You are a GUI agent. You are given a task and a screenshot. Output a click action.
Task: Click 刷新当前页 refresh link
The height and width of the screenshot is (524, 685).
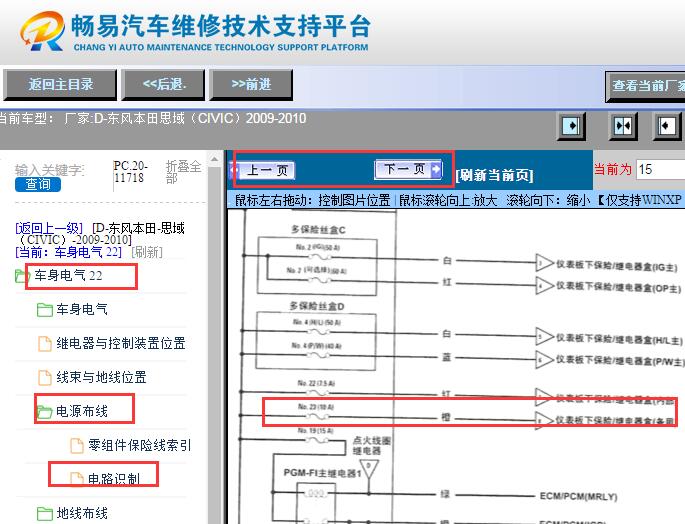click(494, 175)
